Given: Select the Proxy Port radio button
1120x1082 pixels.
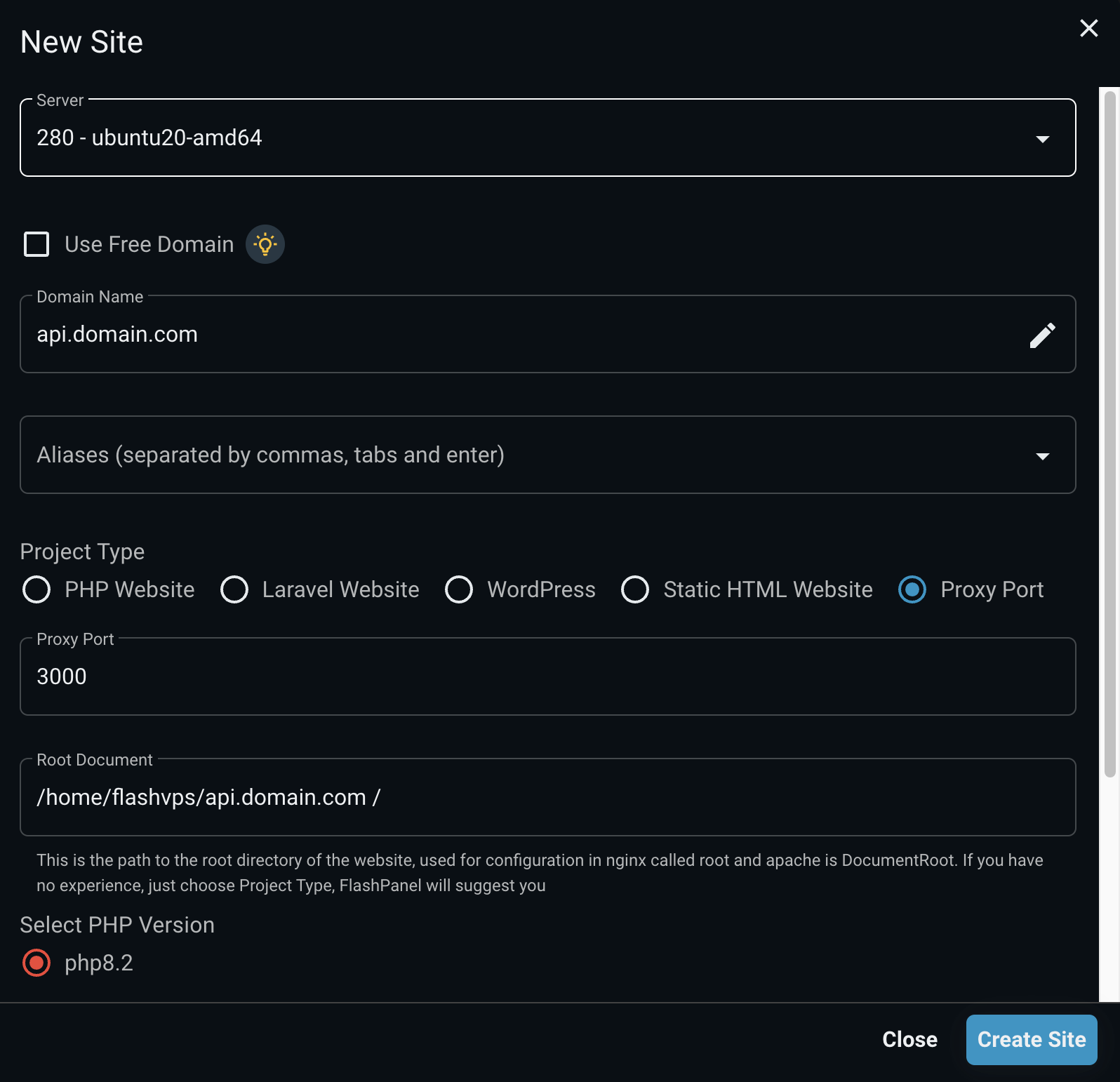Looking at the screenshot, I should [912, 589].
